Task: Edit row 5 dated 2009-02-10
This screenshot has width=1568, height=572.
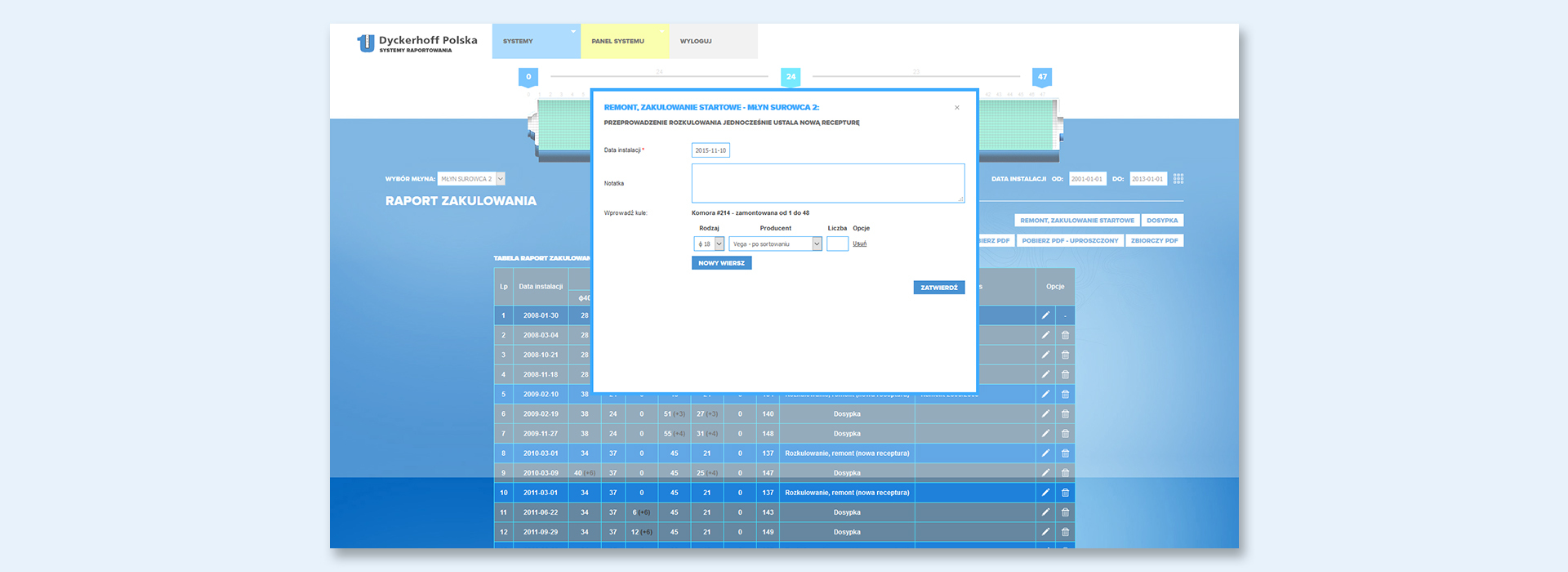Action: click(x=1045, y=394)
